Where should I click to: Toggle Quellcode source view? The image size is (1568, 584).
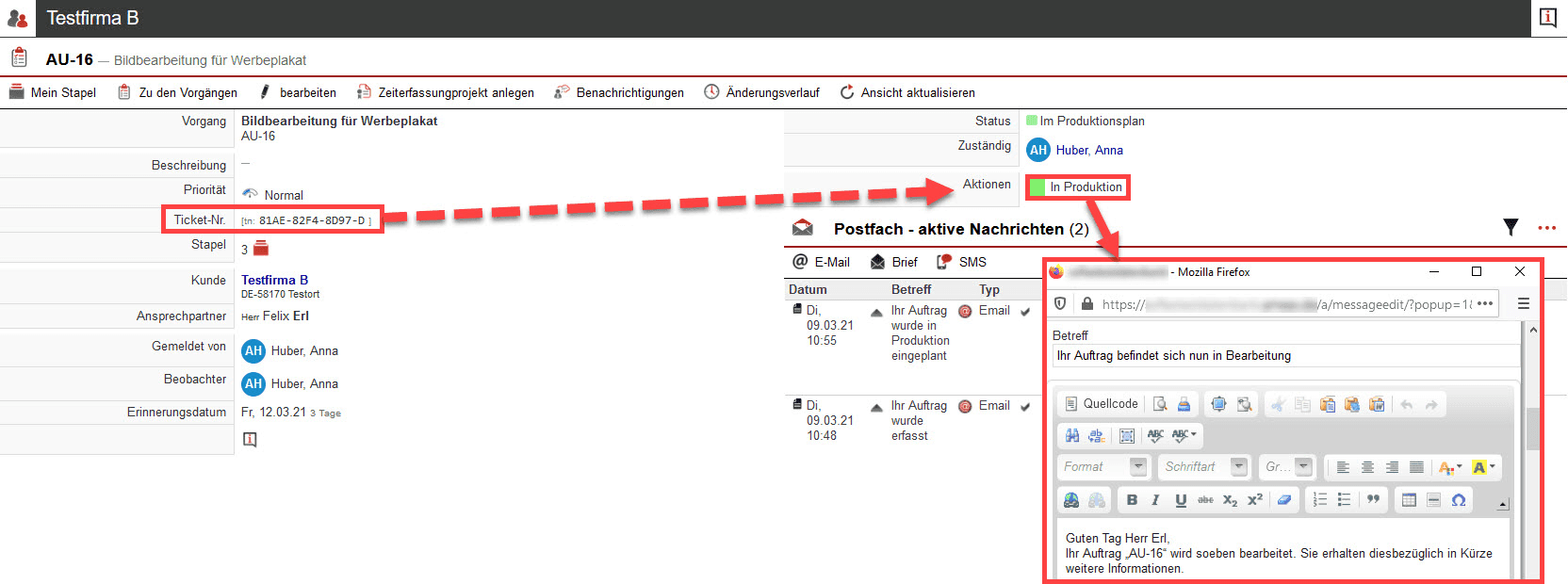point(1101,404)
